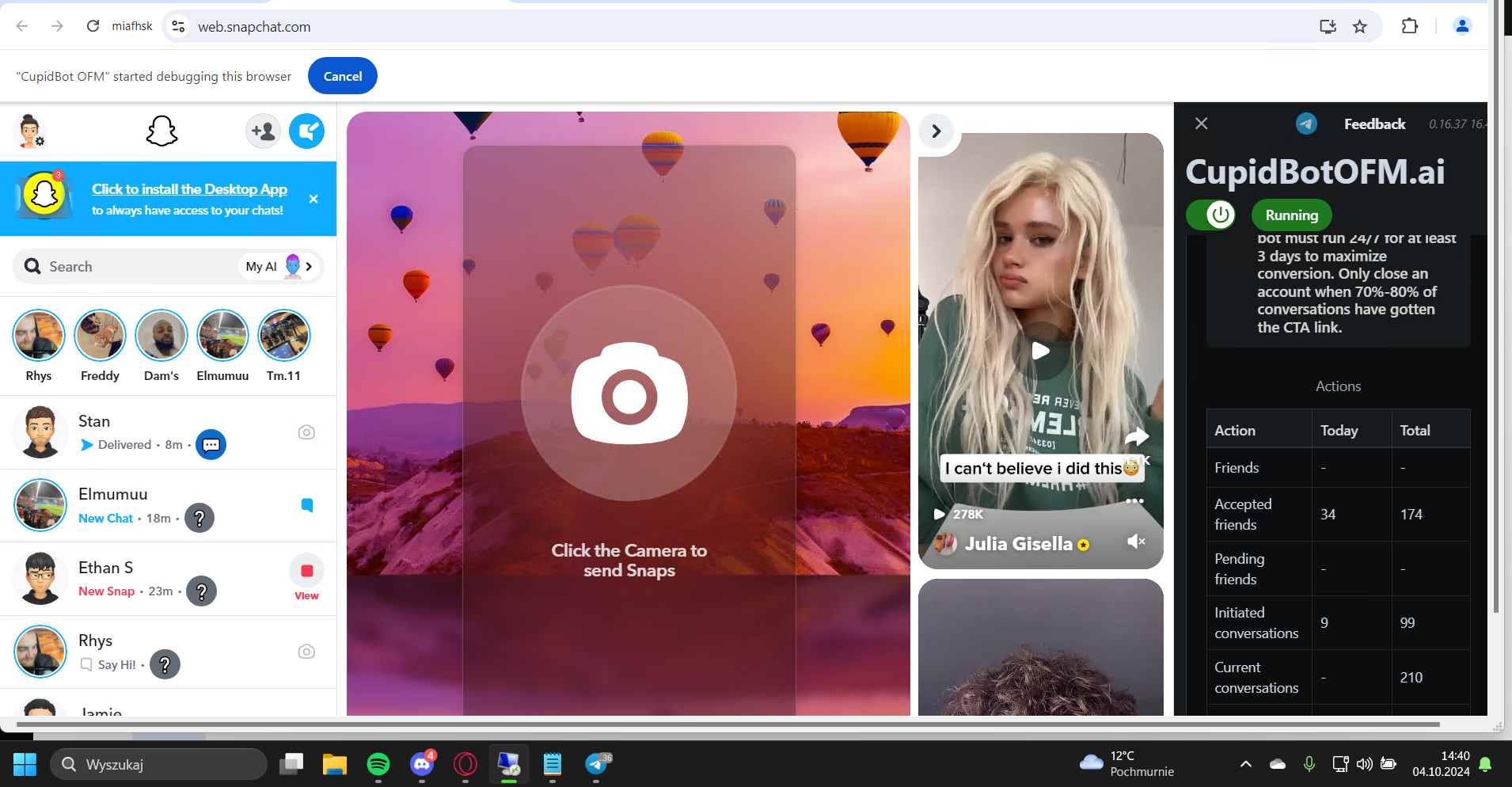Open Spotify from the taskbar
The height and width of the screenshot is (787, 1512).
pyautogui.click(x=378, y=764)
